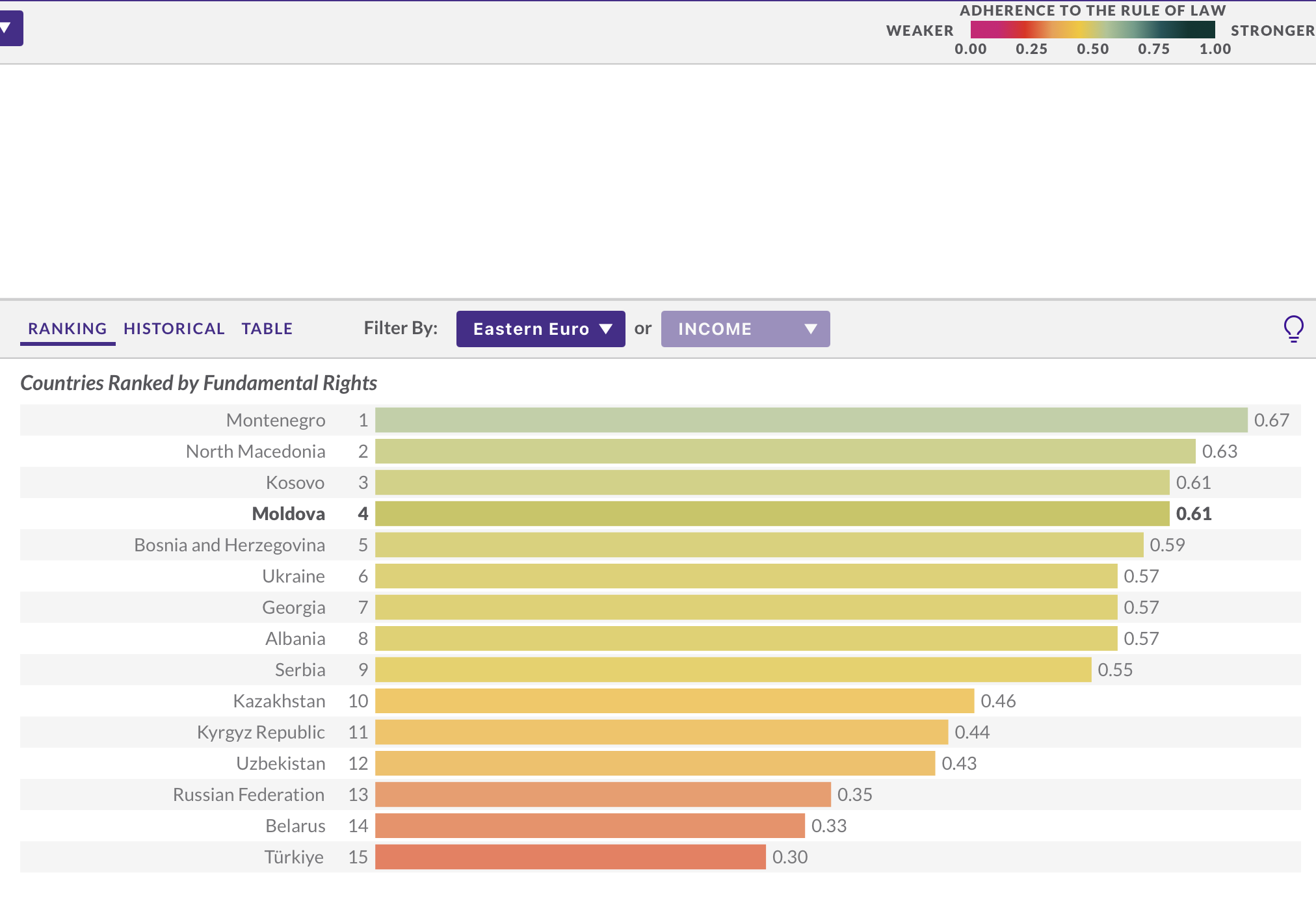Click the lightbulb insights icon

click(1293, 328)
